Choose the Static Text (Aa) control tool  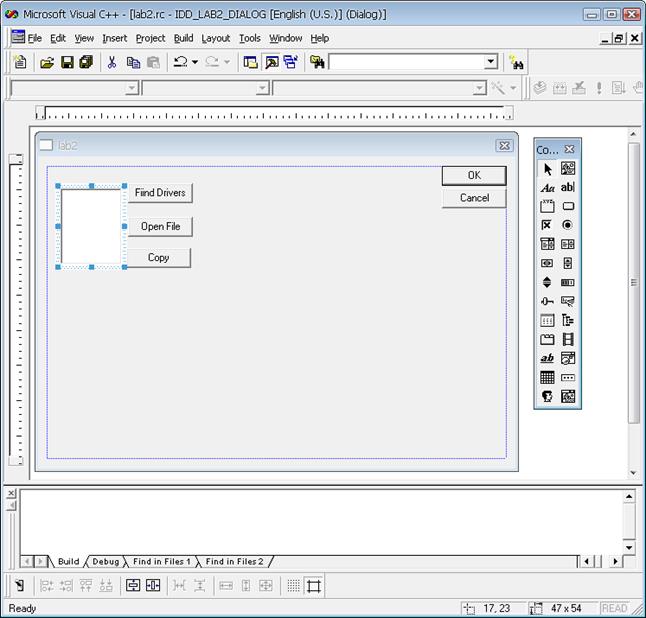click(x=547, y=187)
